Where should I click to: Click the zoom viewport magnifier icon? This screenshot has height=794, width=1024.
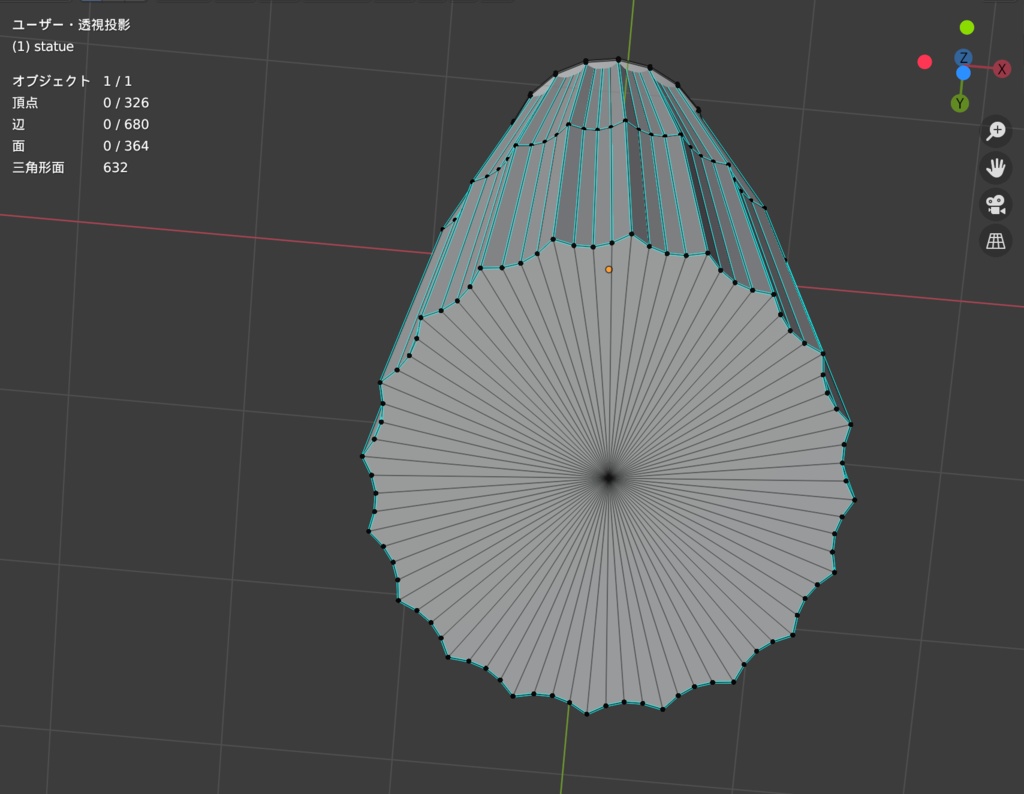[x=995, y=131]
